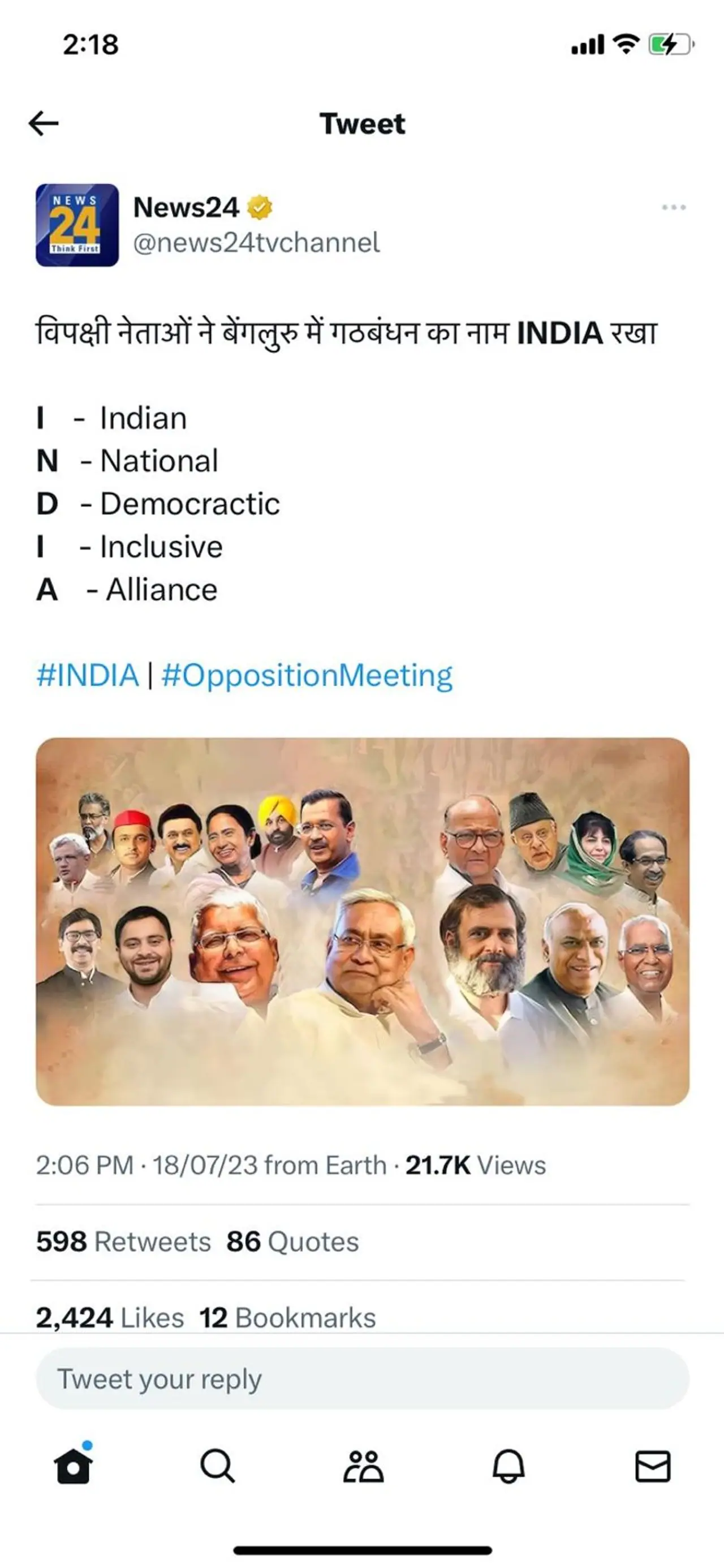Open the opposition leaders collage image
Viewport: 724px width, 1568px height.
click(363, 921)
